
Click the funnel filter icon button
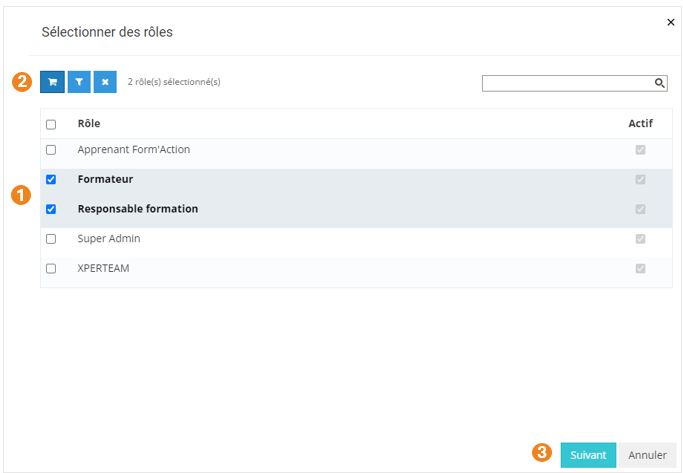79,82
